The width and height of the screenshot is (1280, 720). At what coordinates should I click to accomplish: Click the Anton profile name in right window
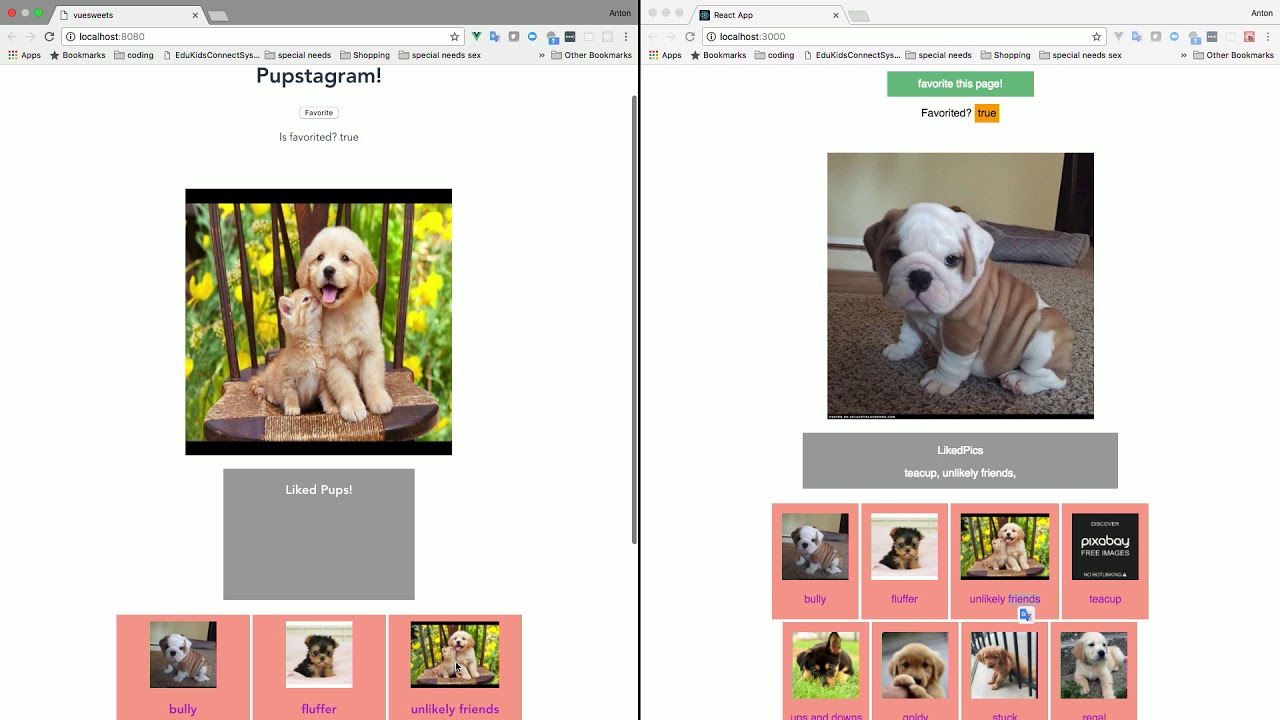(1262, 13)
